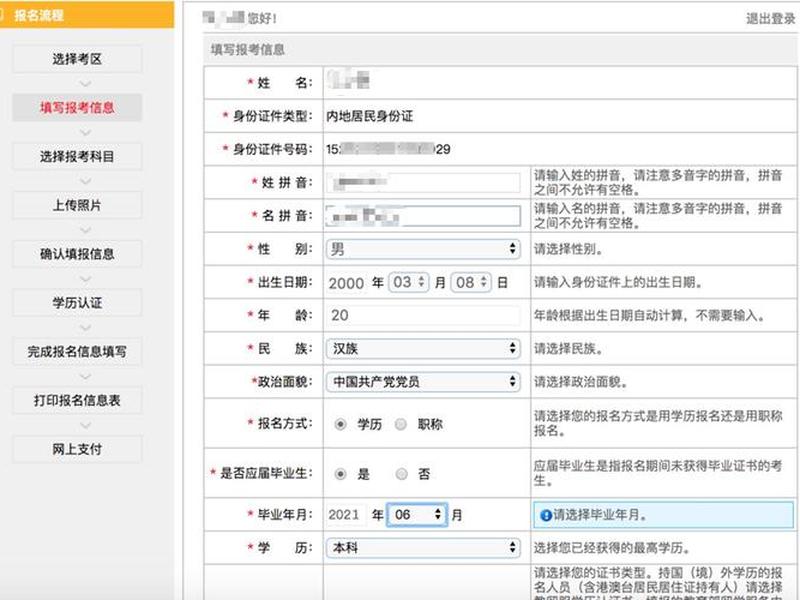Open the 性别 dropdown showing 男
Image resolution: width=800 pixels, height=600 pixels.
point(423,249)
